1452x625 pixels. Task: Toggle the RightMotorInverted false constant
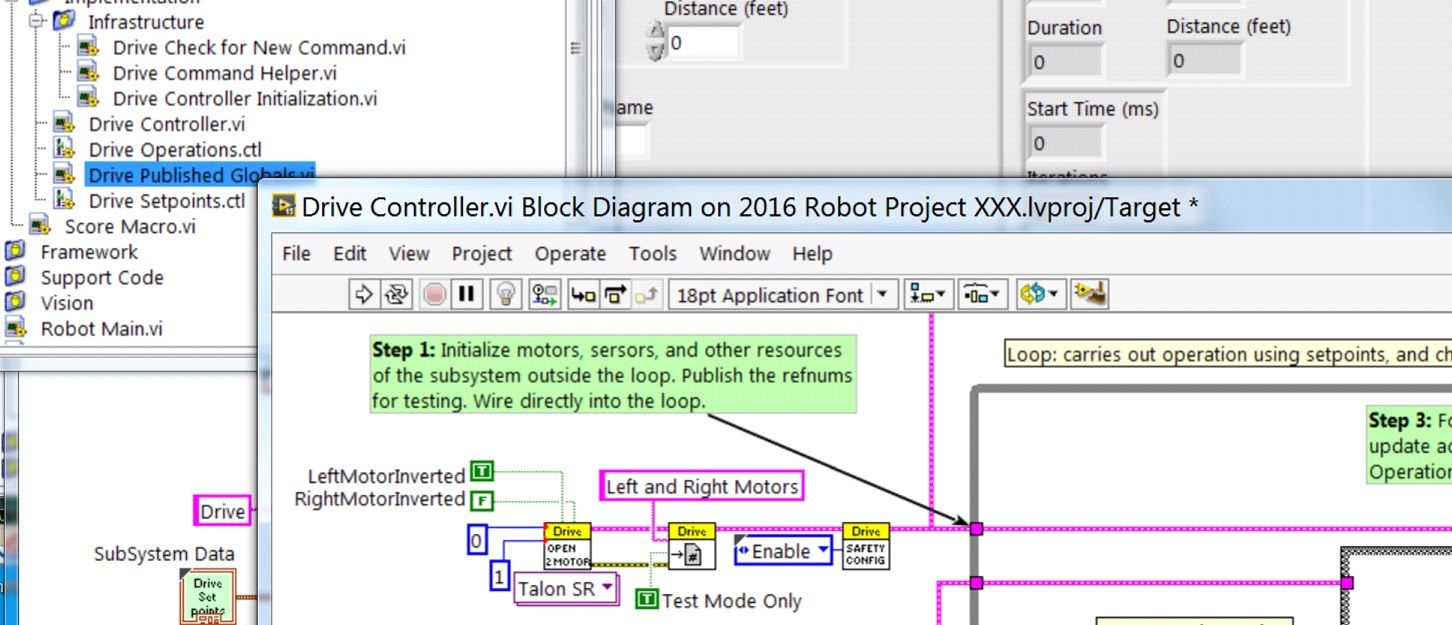[482, 500]
